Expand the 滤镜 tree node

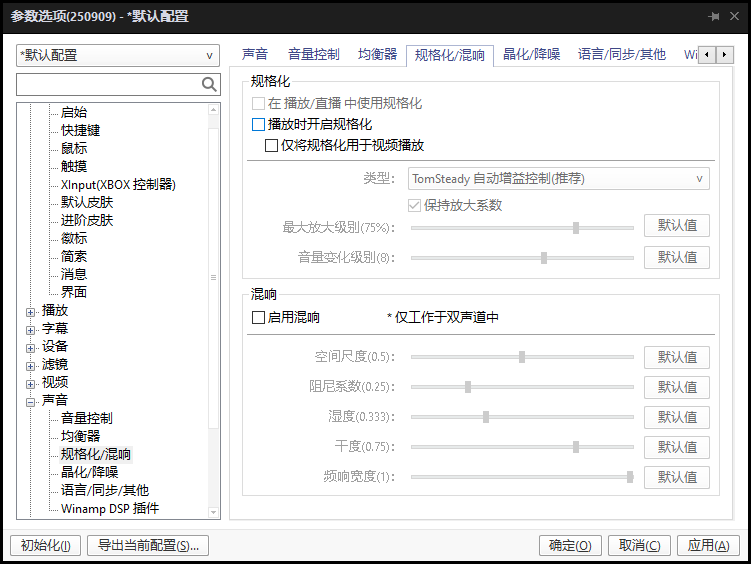31,365
